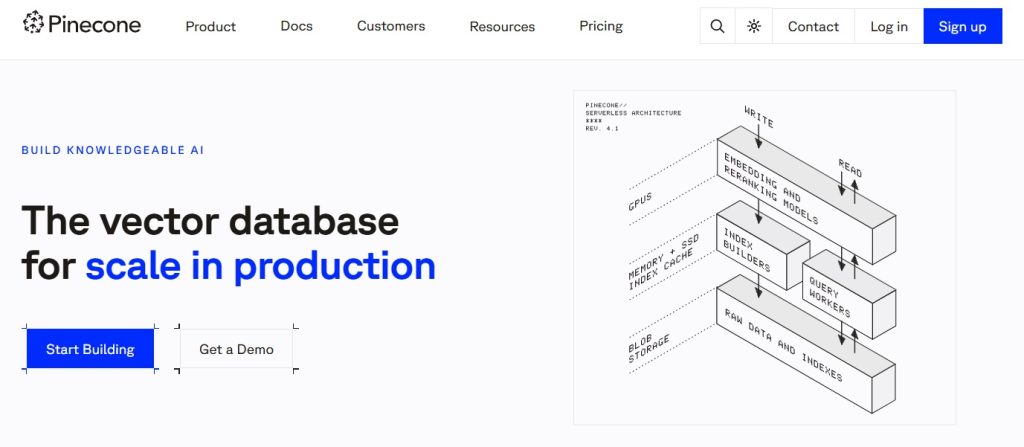This screenshot has width=1024, height=447.
Task: Go to the Docs nav item
Action: click(296, 26)
